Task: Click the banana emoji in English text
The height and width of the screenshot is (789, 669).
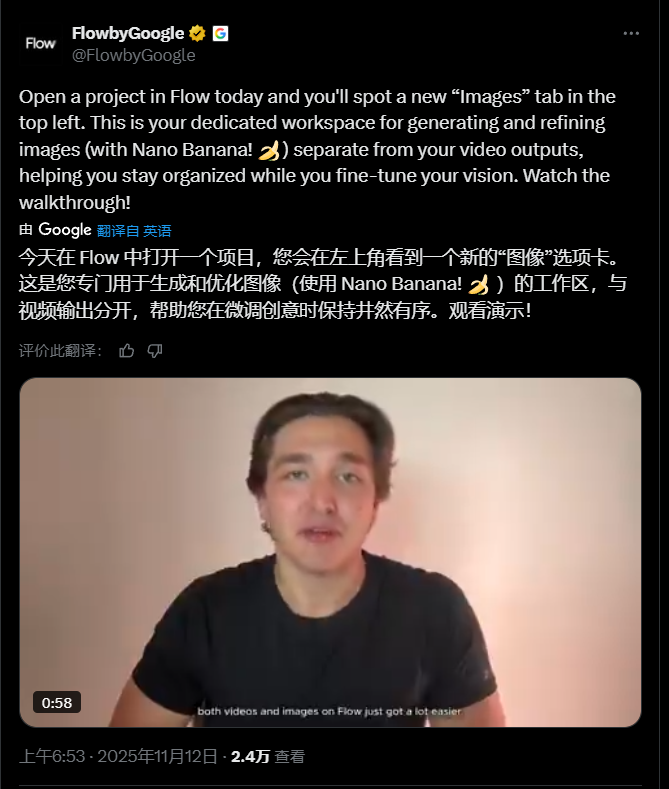Action: [269, 150]
